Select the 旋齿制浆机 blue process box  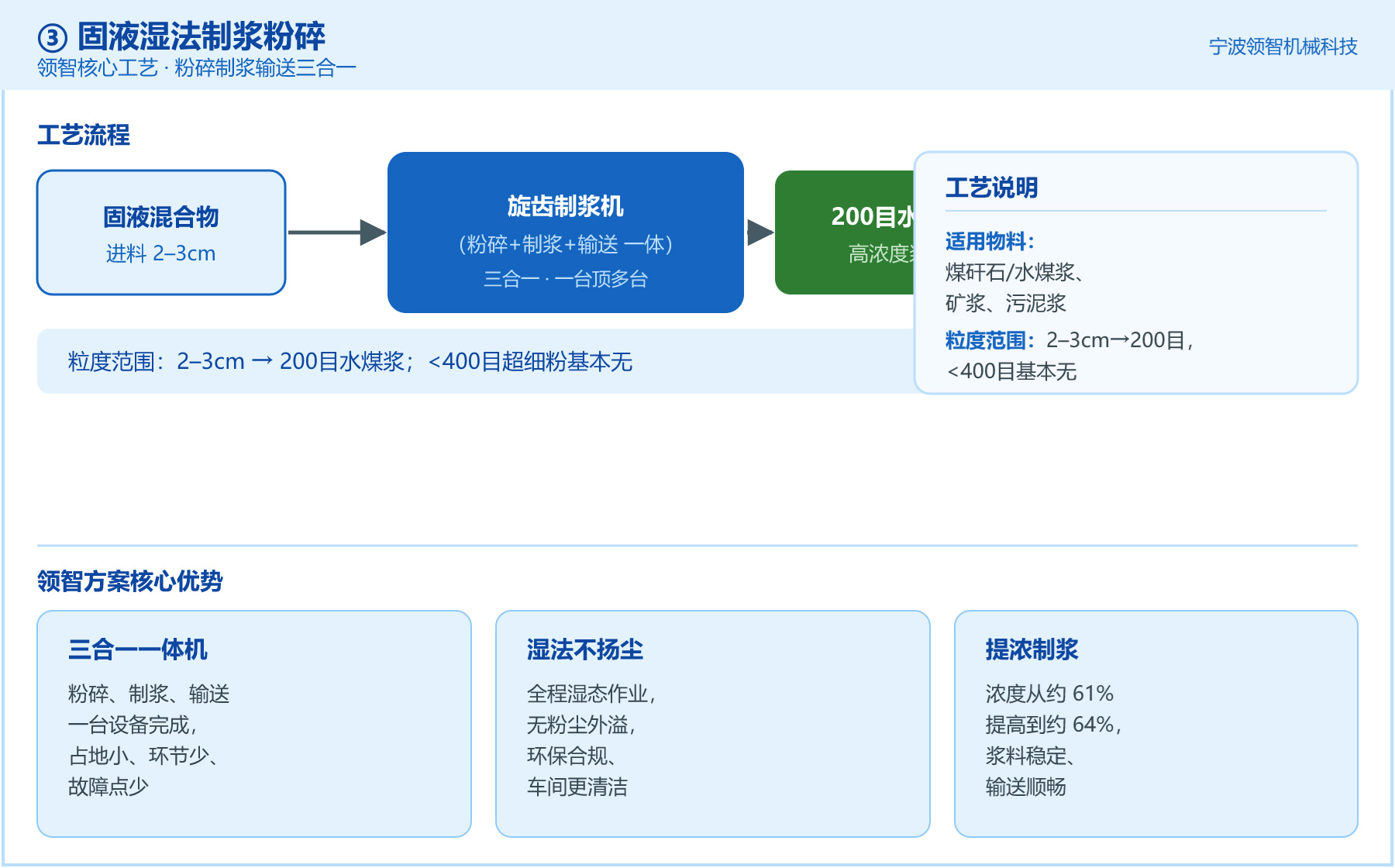(566, 232)
